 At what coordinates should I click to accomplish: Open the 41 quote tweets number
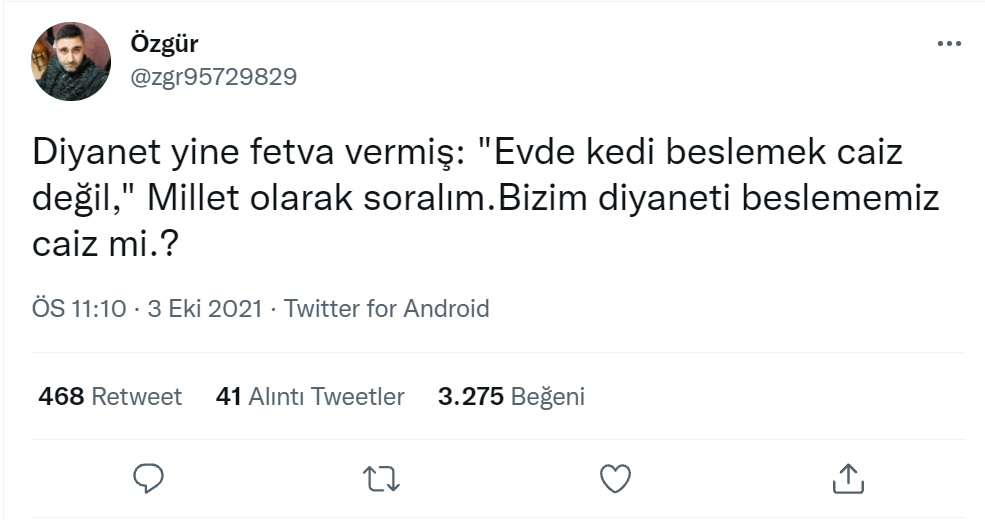228,397
